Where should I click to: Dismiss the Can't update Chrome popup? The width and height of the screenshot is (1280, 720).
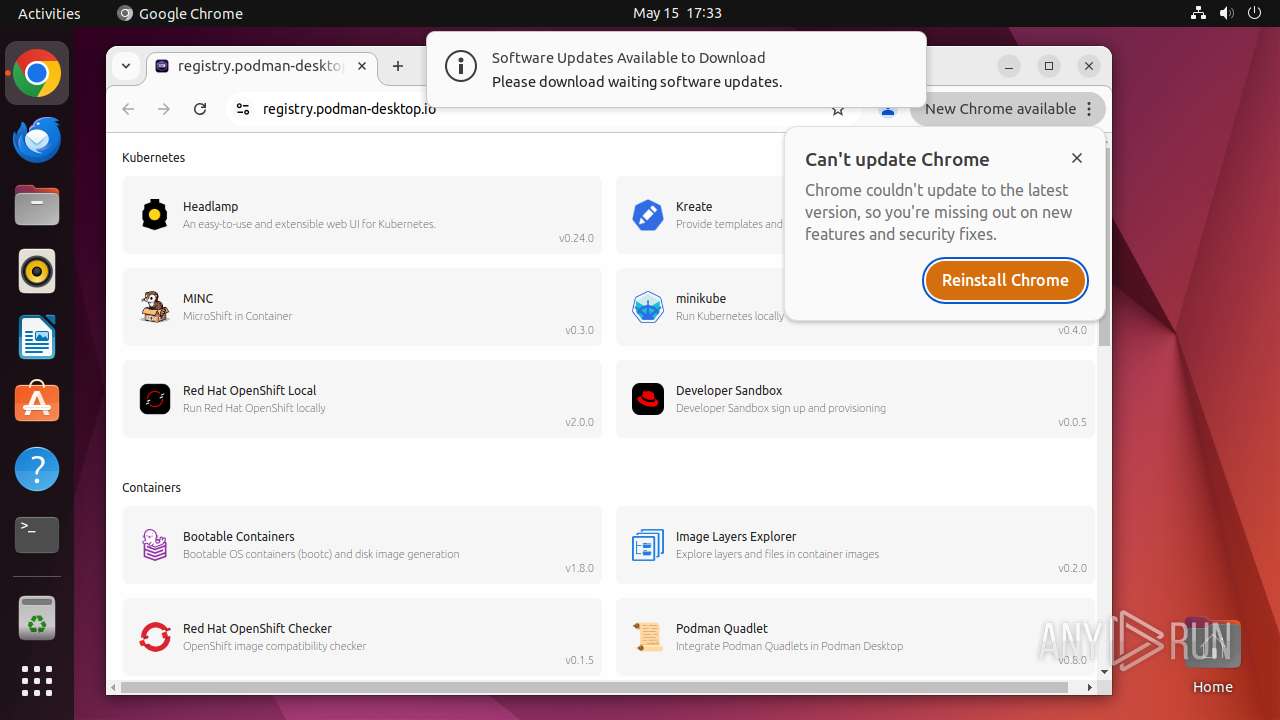1077,158
